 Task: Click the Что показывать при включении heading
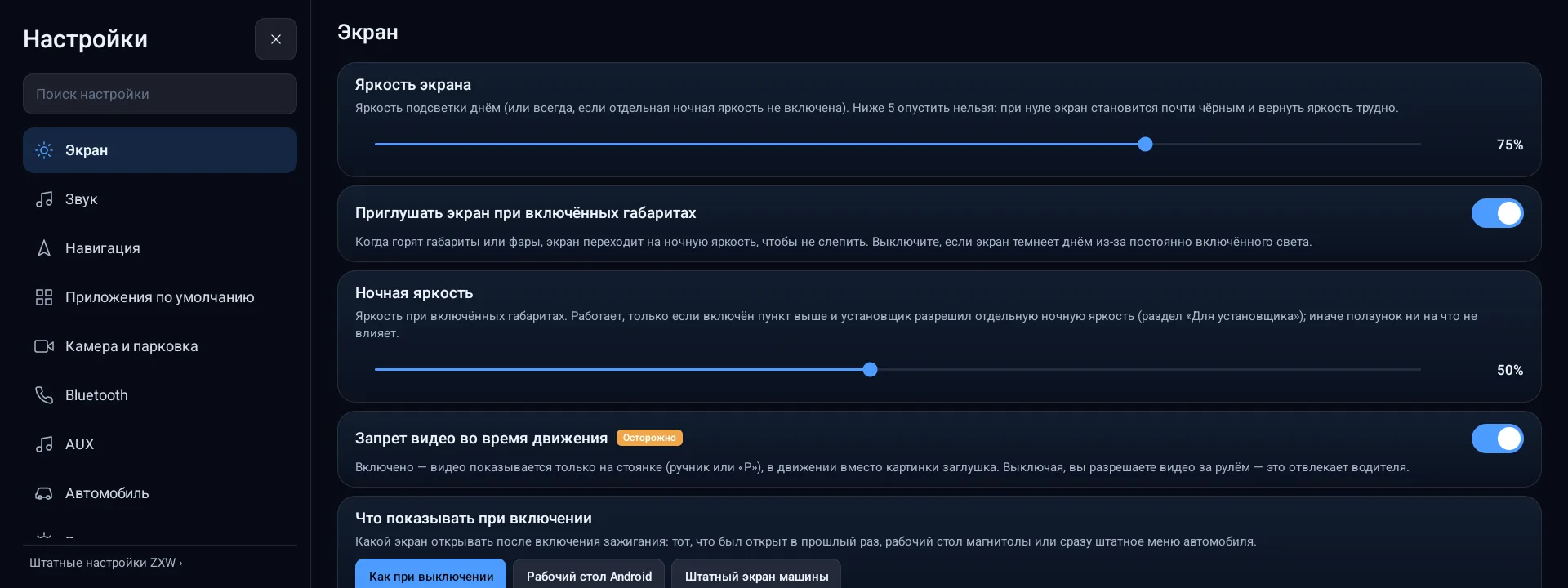[474, 518]
